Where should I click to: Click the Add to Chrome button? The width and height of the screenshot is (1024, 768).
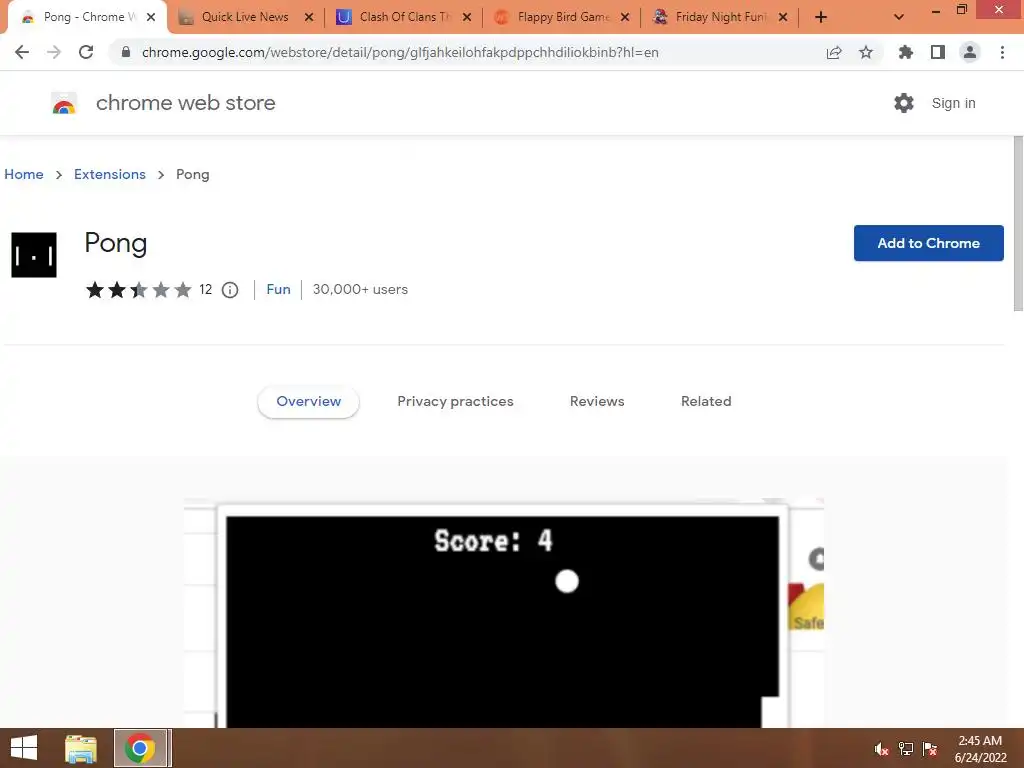(928, 243)
